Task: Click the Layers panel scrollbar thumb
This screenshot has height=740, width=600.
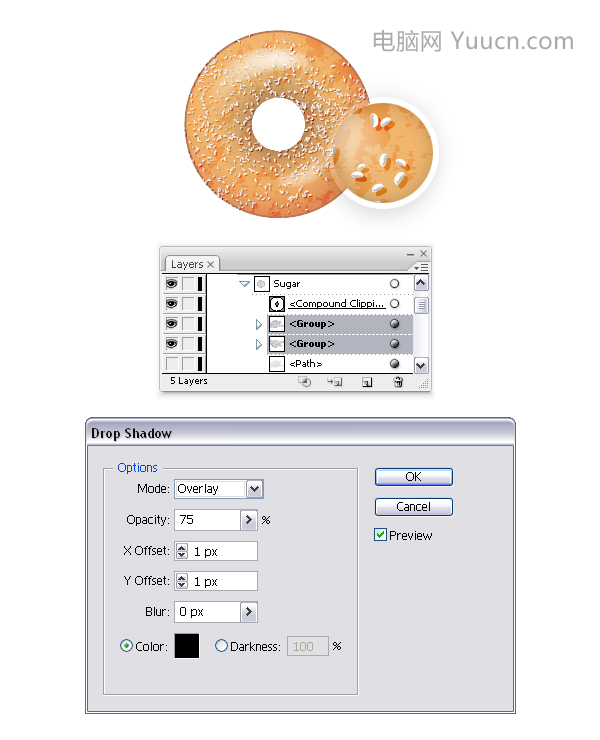Action: (x=421, y=305)
